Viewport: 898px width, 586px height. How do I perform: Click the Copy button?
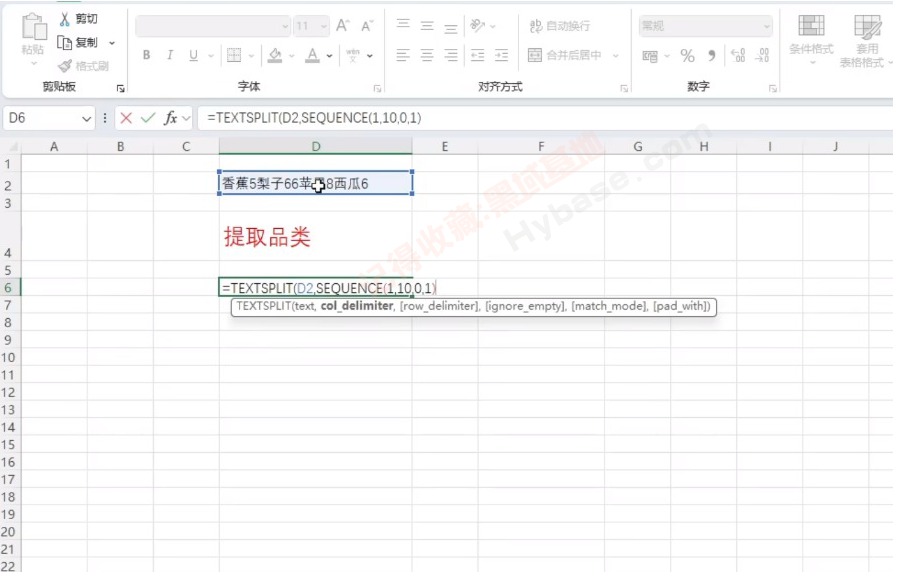pos(78,42)
